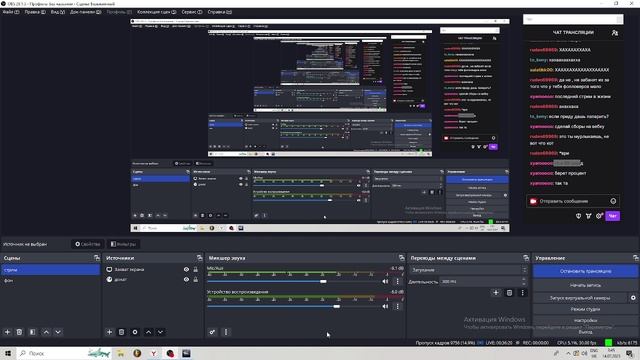This screenshot has height=360, width=640.
Task: Mute the Mic/Aux channel
Action: 385,282
